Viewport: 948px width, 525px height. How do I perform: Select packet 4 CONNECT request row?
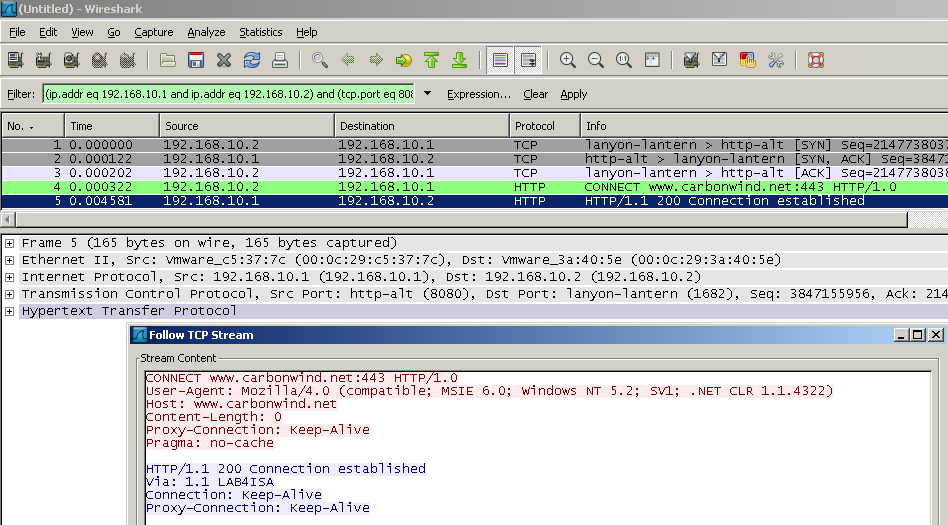coord(475,187)
